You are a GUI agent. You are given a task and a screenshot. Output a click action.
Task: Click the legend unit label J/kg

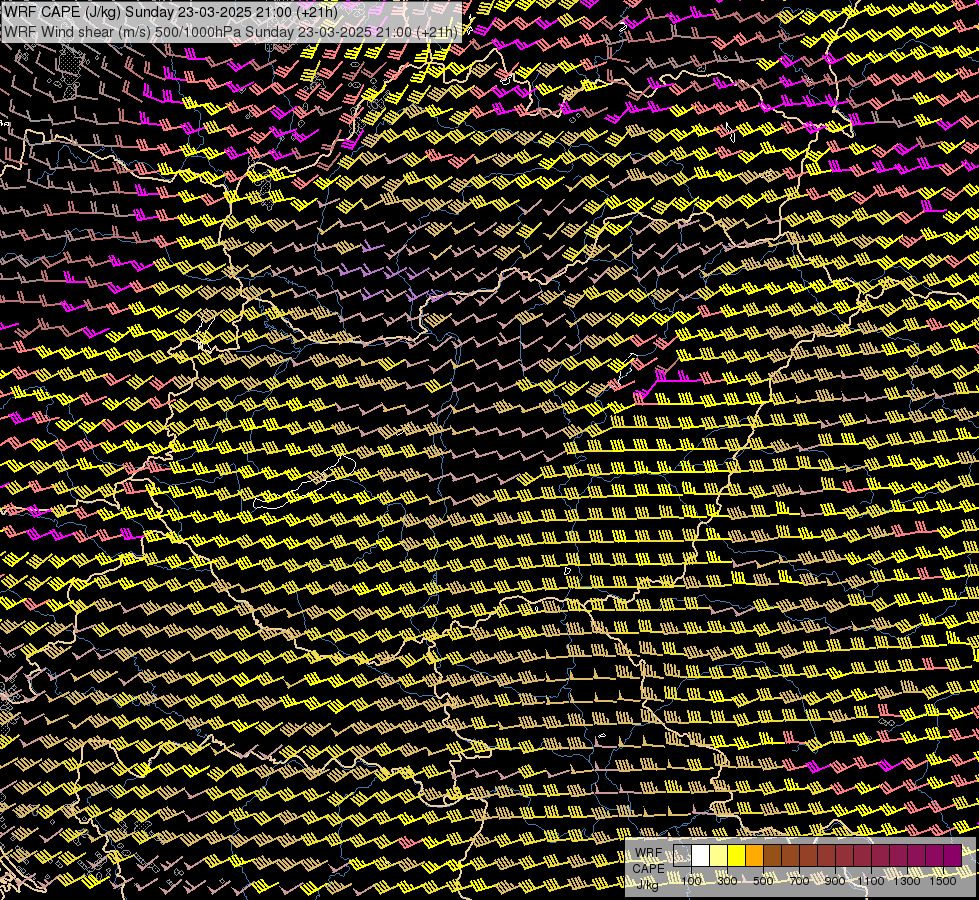pos(647,884)
